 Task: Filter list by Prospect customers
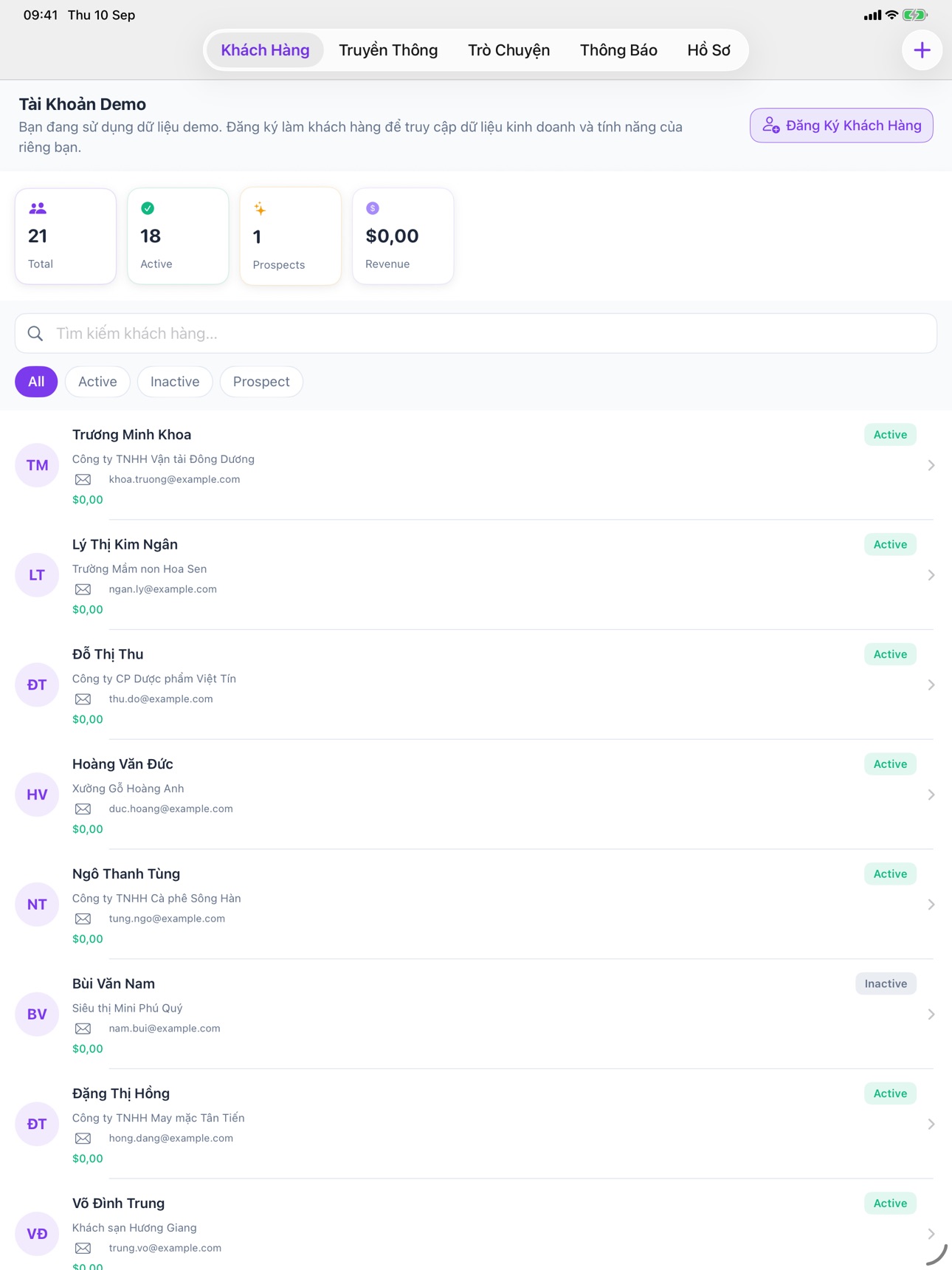261,382
